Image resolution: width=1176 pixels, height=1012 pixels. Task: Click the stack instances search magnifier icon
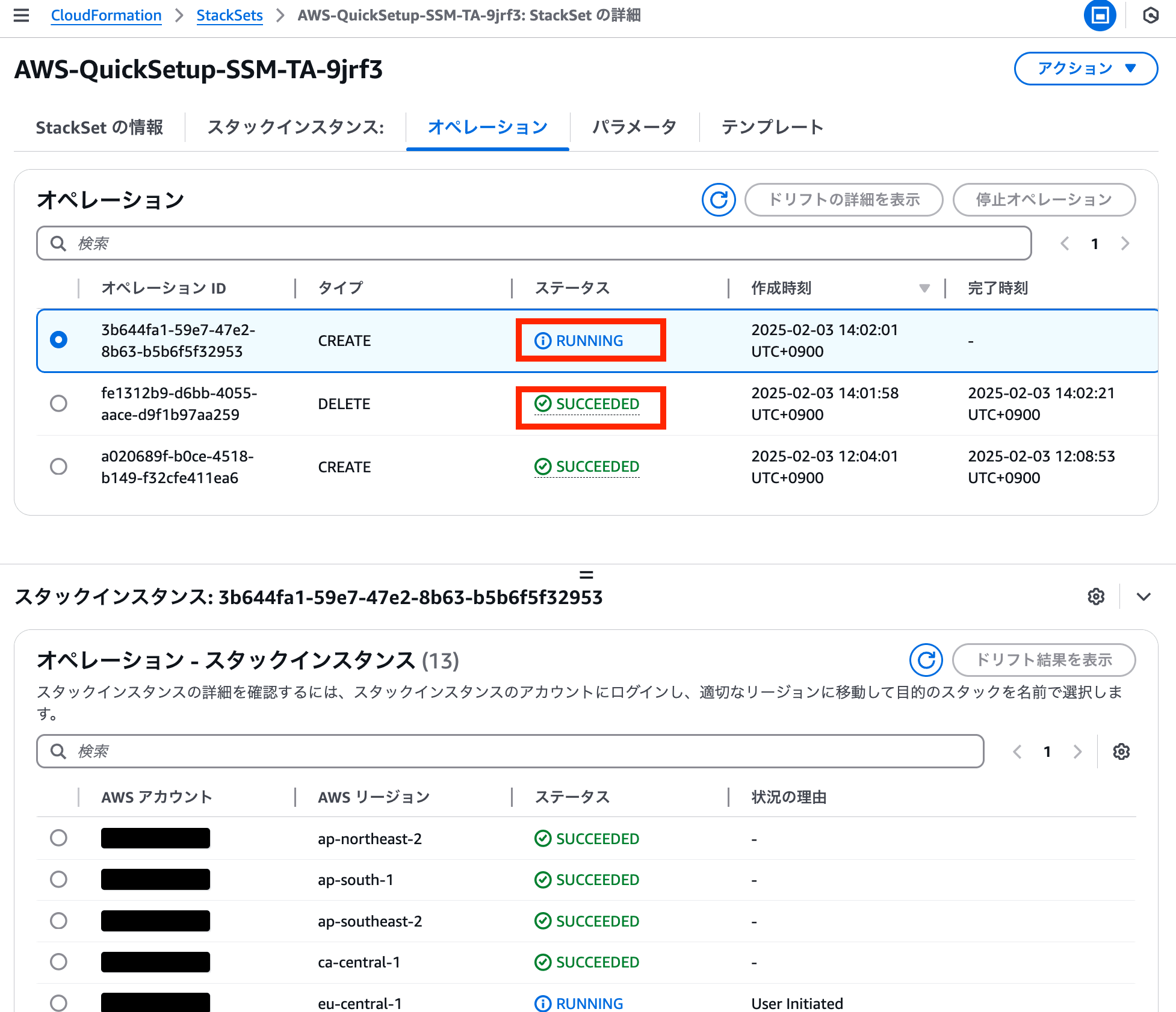(x=58, y=751)
